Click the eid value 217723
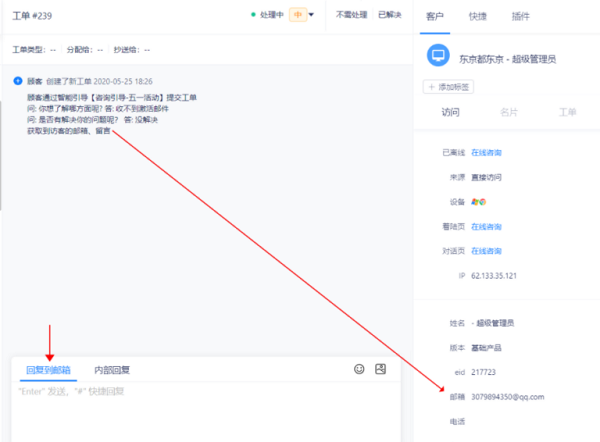 pos(483,372)
